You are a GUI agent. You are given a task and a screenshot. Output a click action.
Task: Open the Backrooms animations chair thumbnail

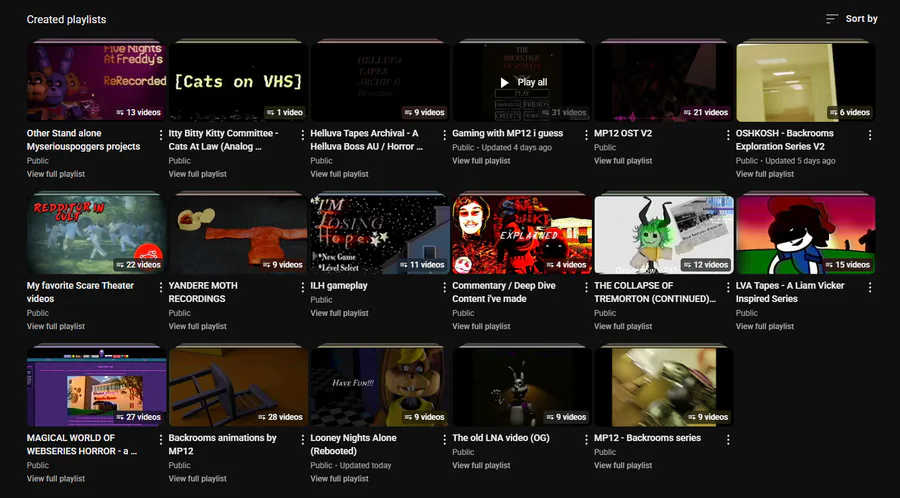tap(238, 387)
